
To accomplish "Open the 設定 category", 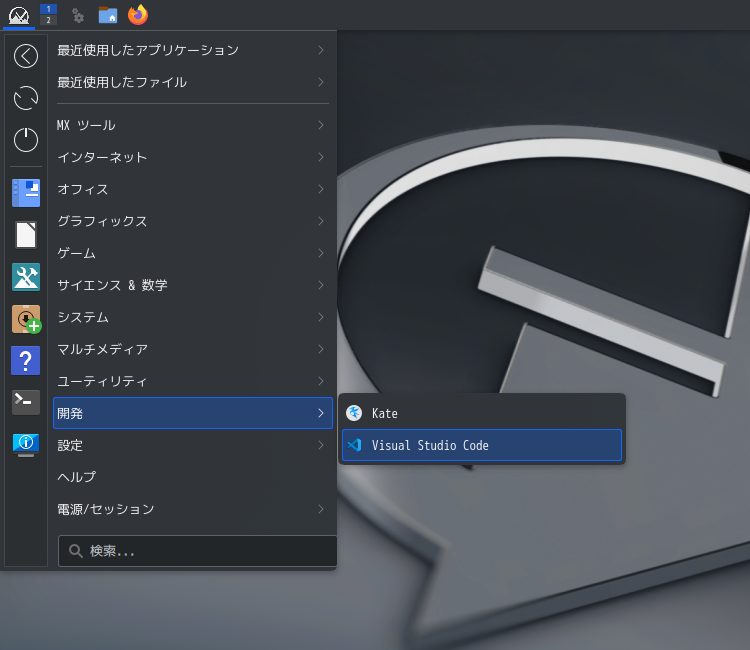I will tap(193, 445).
